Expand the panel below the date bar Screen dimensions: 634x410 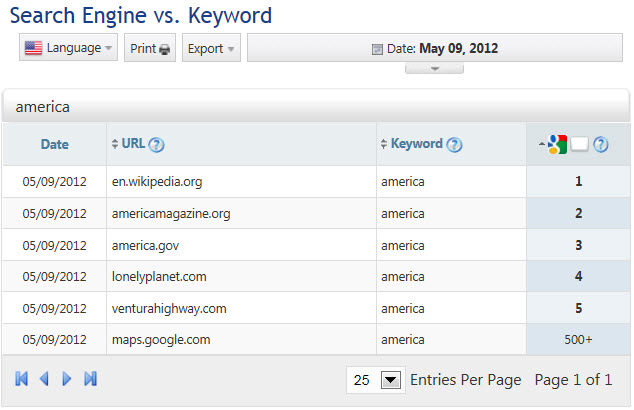pyautogui.click(x=434, y=69)
